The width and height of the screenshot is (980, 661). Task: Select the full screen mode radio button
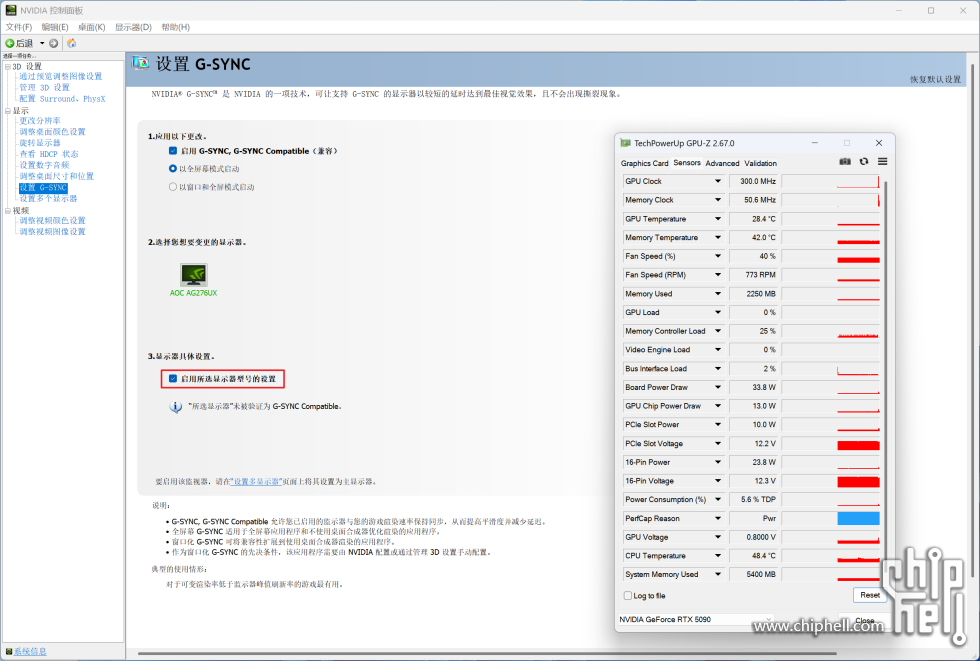[x=173, y=169]
